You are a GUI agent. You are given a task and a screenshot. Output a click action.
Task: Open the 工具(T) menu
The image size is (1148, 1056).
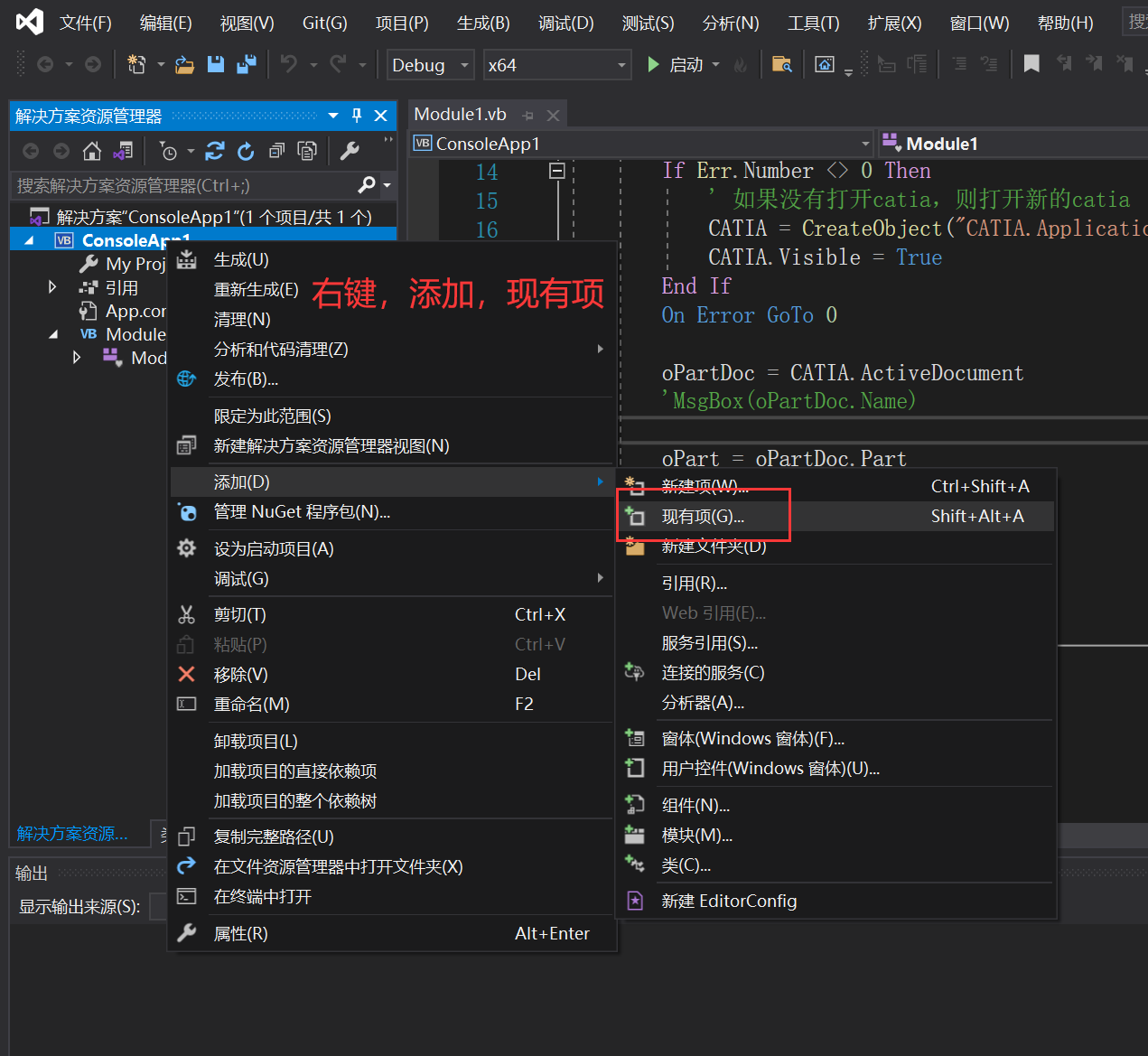(813, 23)
